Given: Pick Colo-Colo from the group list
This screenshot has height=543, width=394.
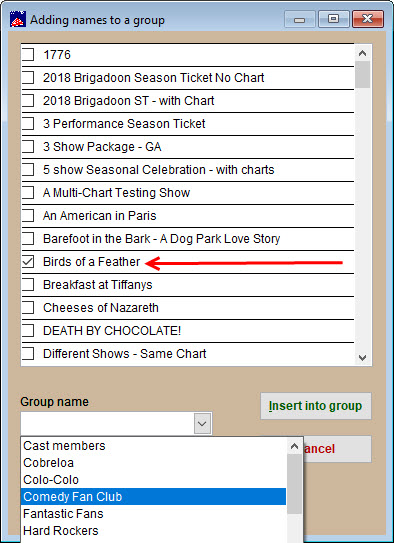Looking at the screenshot, I should click(x=153, y=480).
